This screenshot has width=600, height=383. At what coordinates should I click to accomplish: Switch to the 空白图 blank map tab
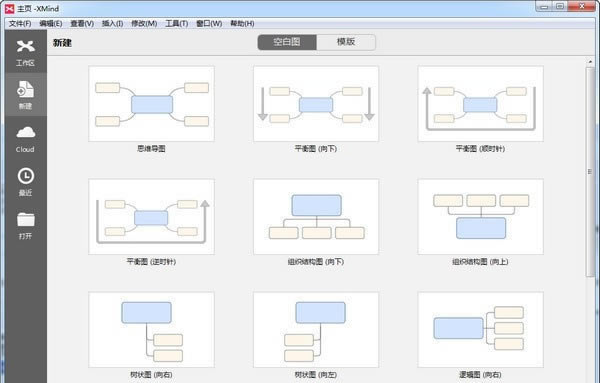(x=287, y=42)
